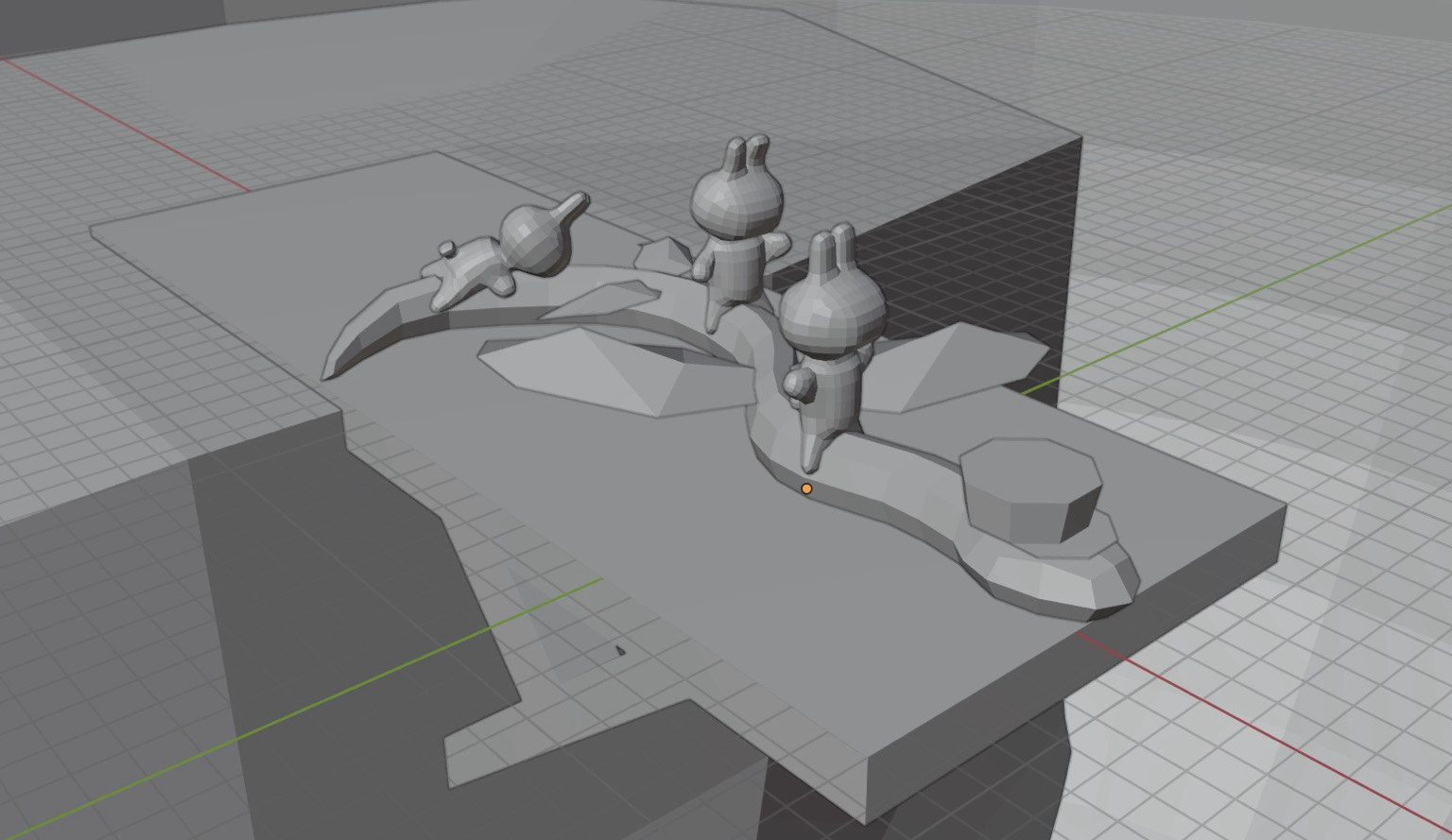Select the lying figure's round head

pos(533,239)
